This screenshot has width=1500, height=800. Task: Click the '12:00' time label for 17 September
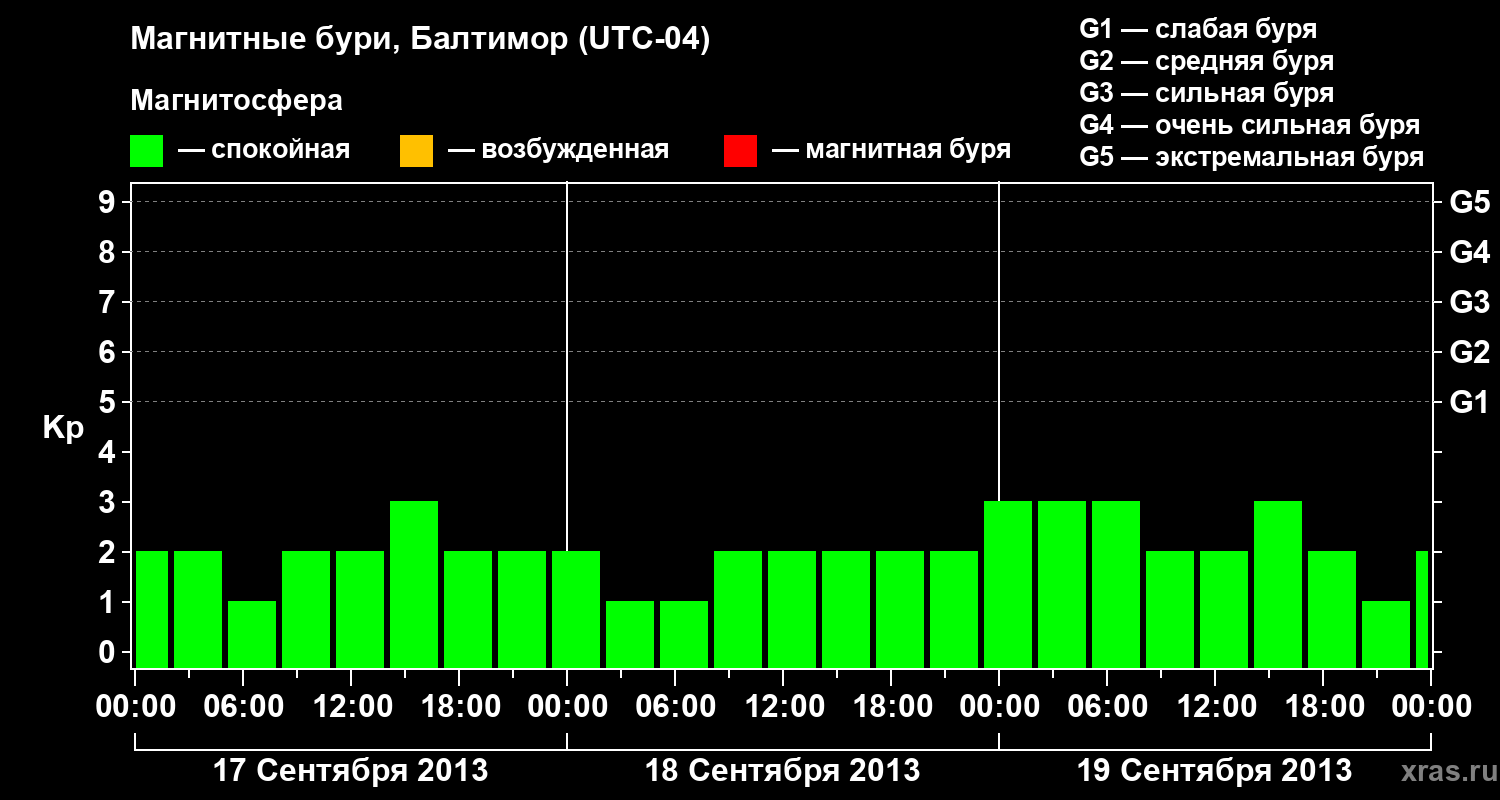tap(351, 707)
